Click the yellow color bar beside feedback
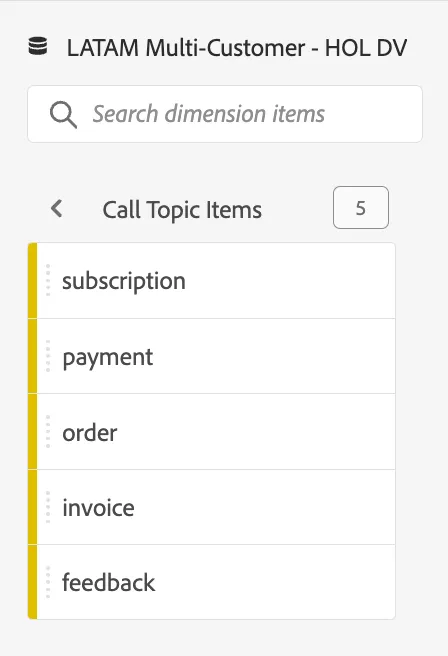Screen dimensions: 448x656 (33, 582)
